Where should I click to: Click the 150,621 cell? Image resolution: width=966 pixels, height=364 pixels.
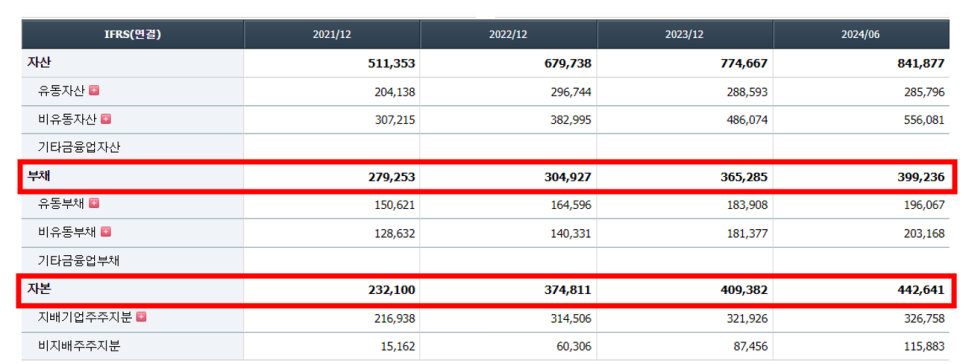(395, 205)
